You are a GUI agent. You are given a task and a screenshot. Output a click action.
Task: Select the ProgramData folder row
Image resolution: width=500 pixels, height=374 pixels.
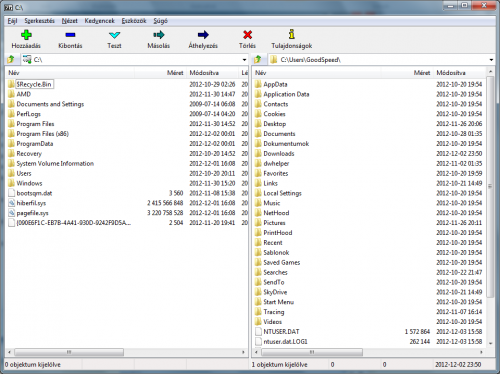click(127, 144)
